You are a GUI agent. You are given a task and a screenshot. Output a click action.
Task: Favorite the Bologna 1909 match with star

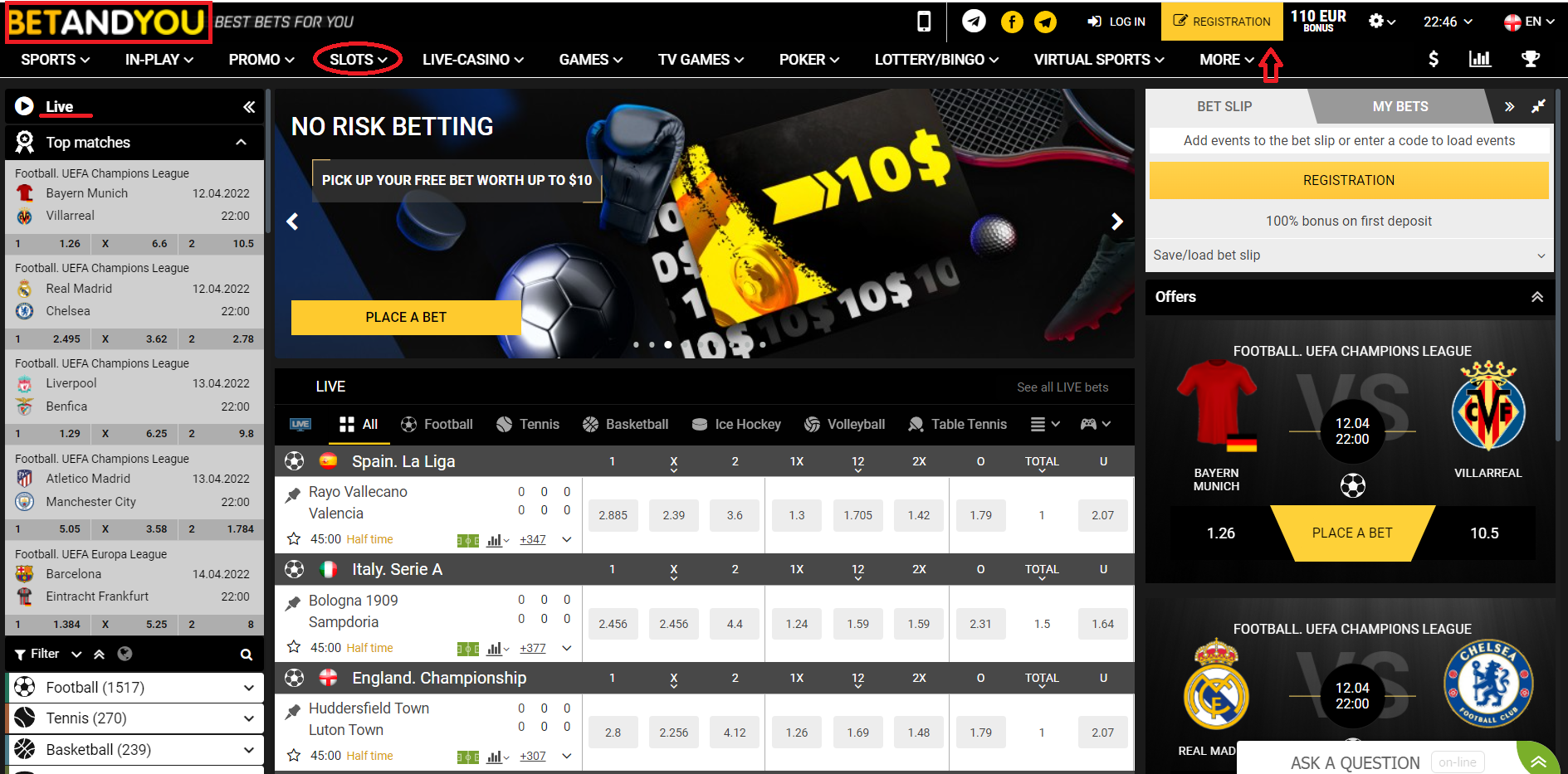tap(294, 647)
